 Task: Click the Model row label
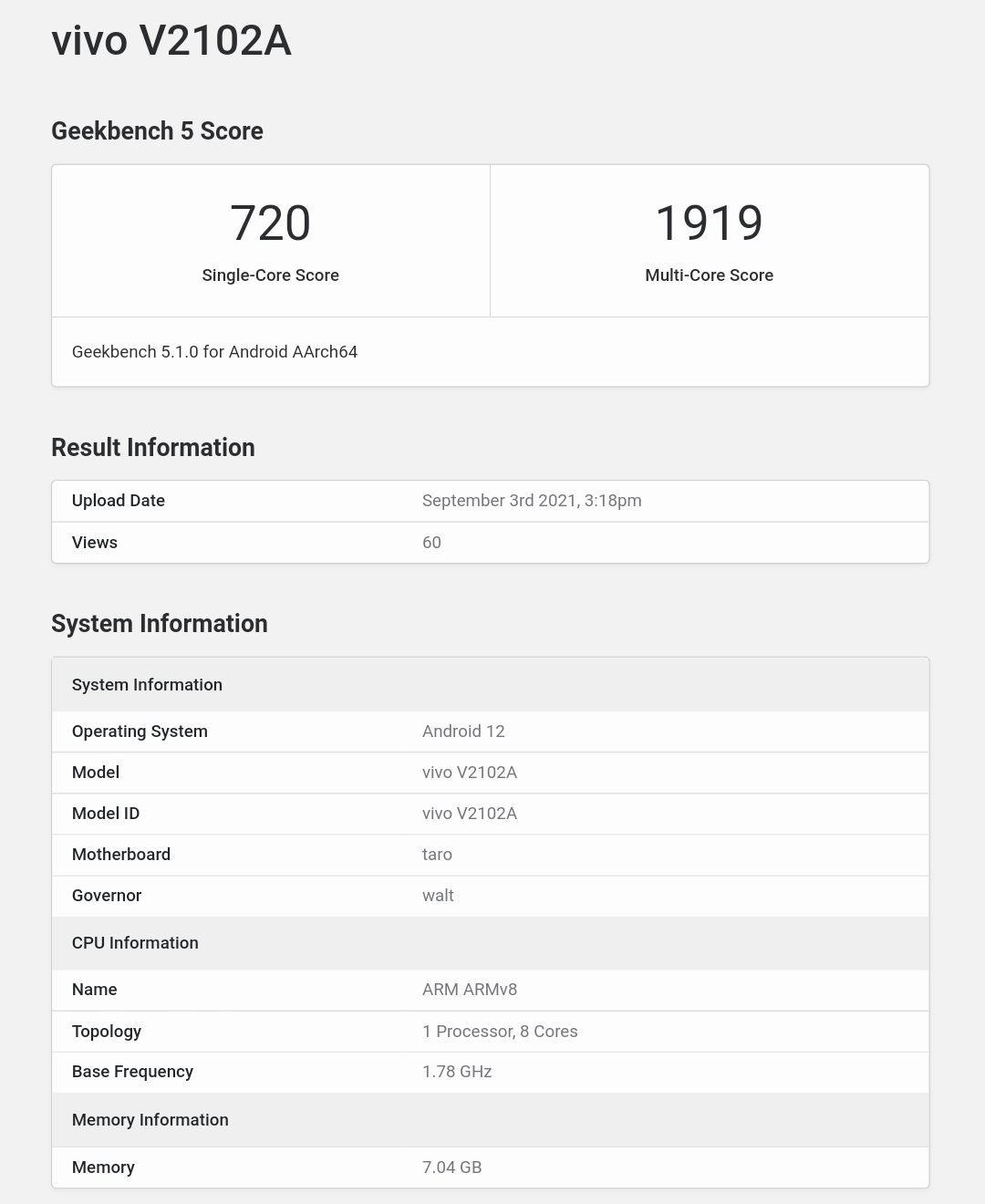click(96, 773)
